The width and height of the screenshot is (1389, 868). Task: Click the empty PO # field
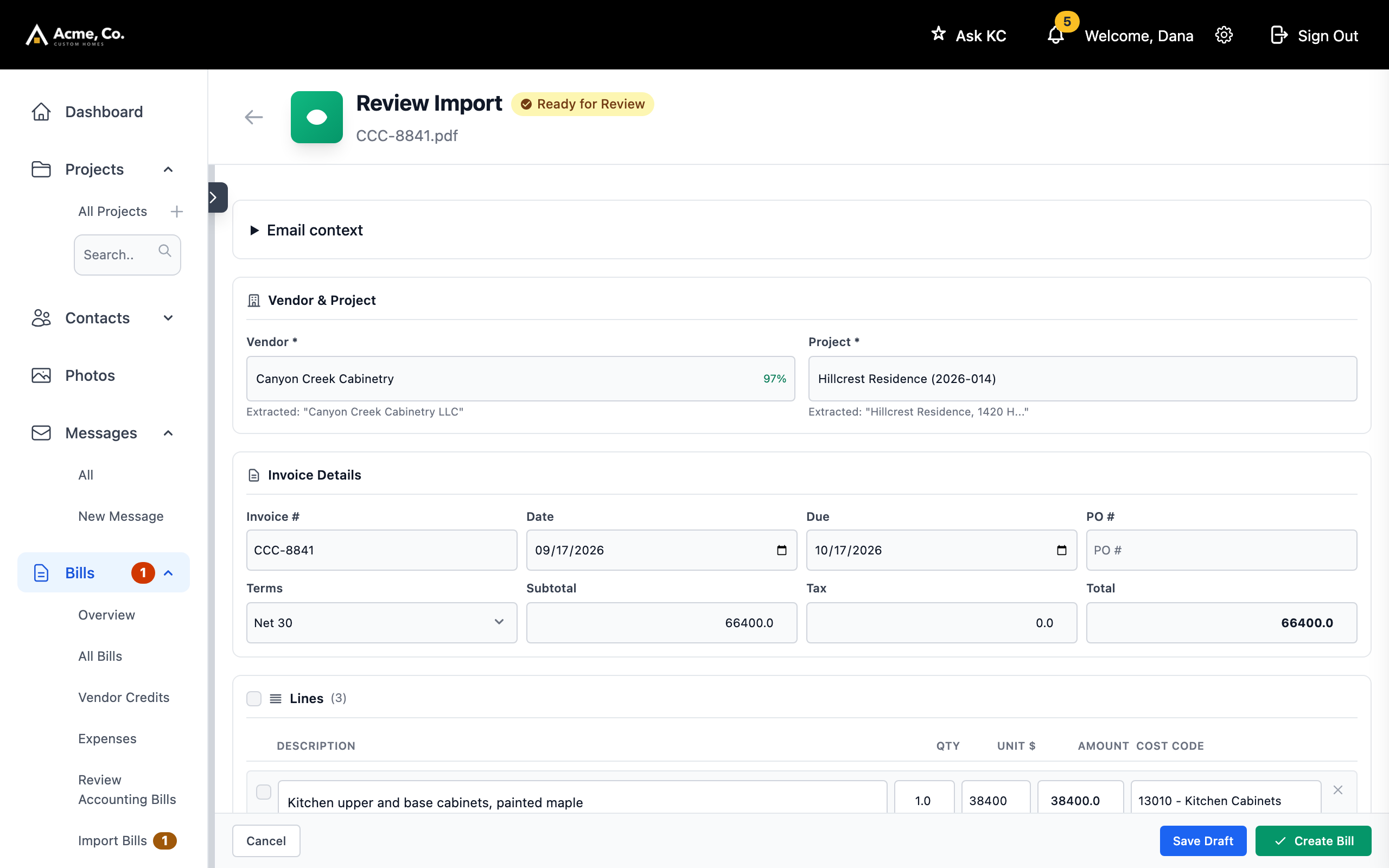(x=1221, y=550)
